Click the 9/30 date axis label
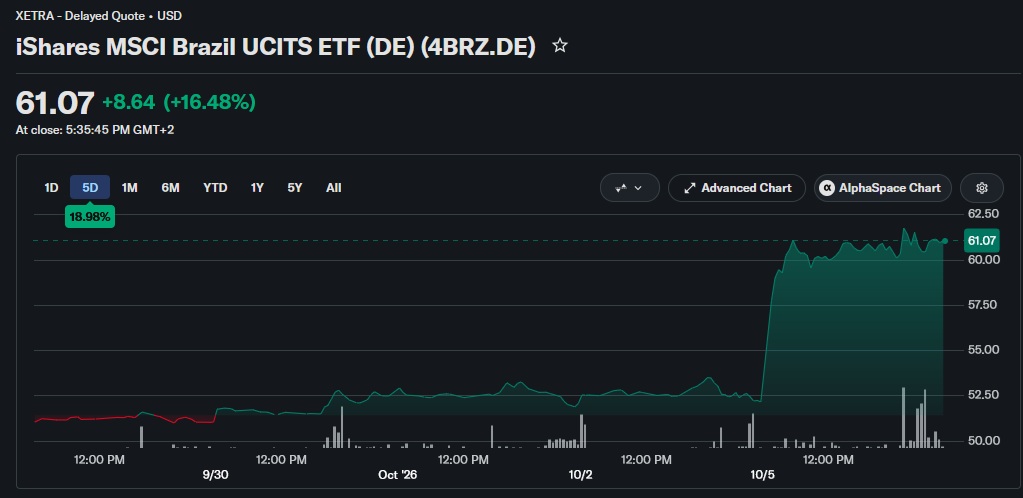1023x498 pixels. pyautogui.click(x=215, y=475)
